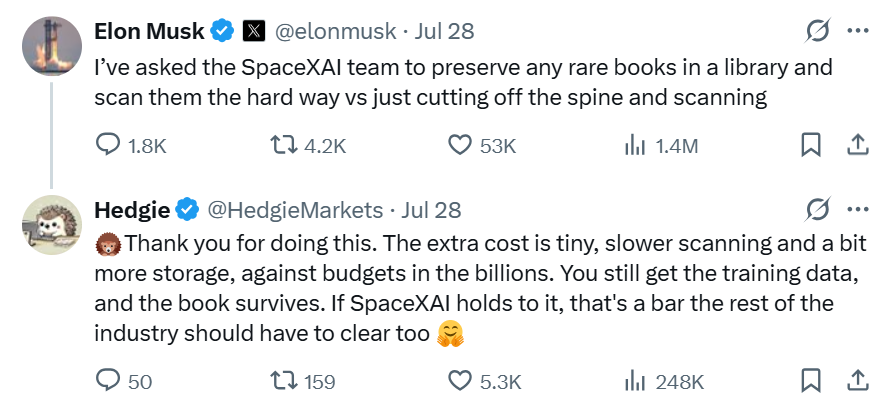Viewport: 894px width, 414px height.
Task: Open Hedgie's hedgehog avatar
Action: (52, 225)
